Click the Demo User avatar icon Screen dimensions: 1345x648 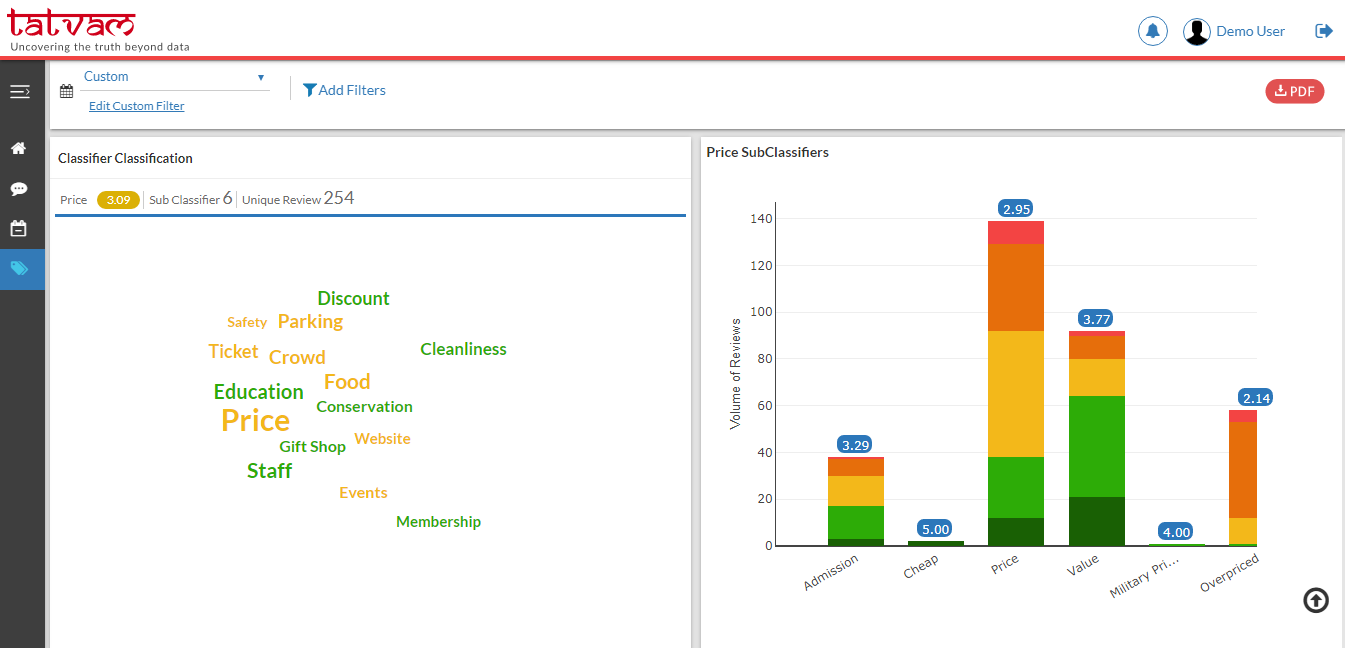point(1197,32)
